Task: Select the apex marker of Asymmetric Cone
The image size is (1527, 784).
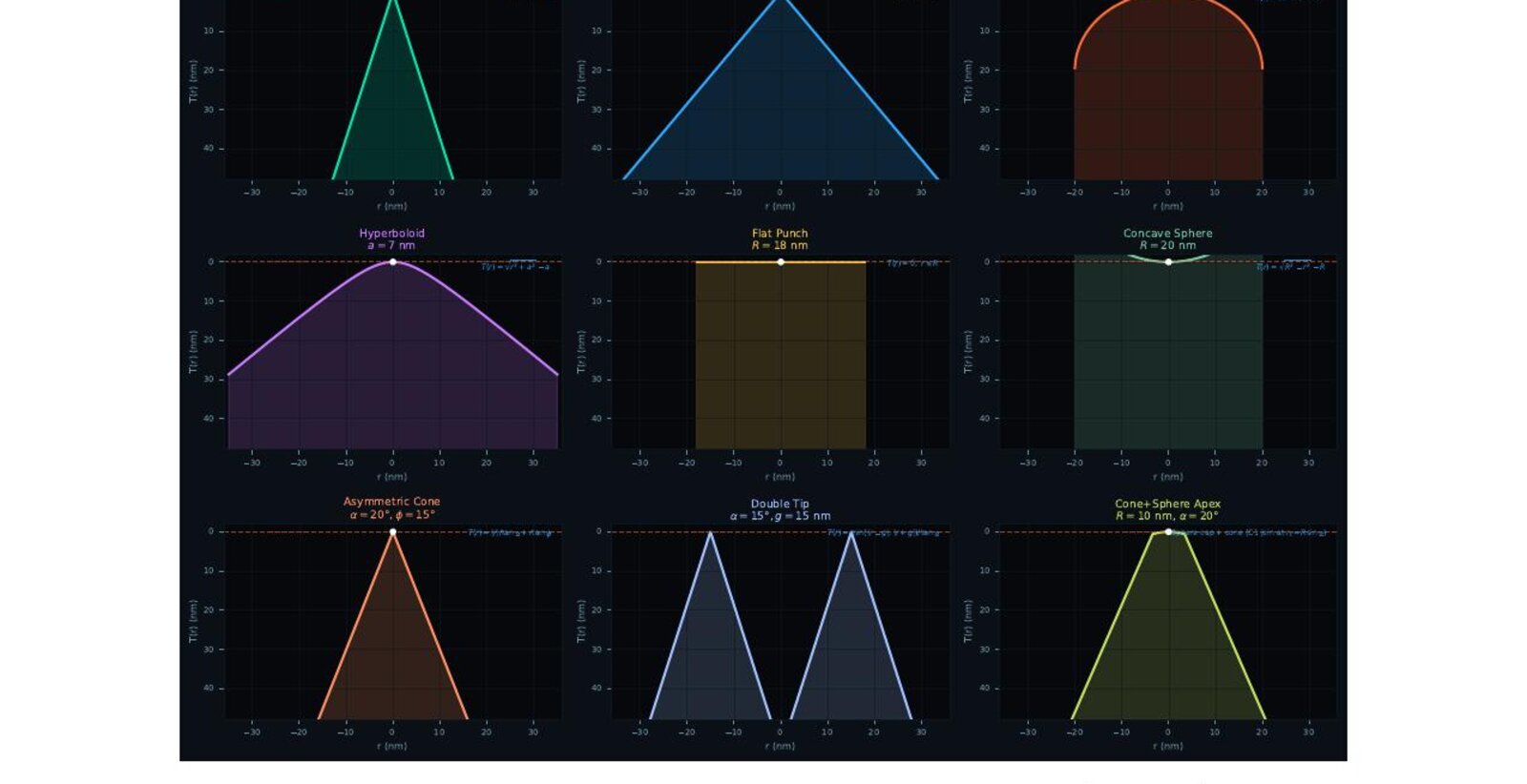Action: click(x=392, y=532)
